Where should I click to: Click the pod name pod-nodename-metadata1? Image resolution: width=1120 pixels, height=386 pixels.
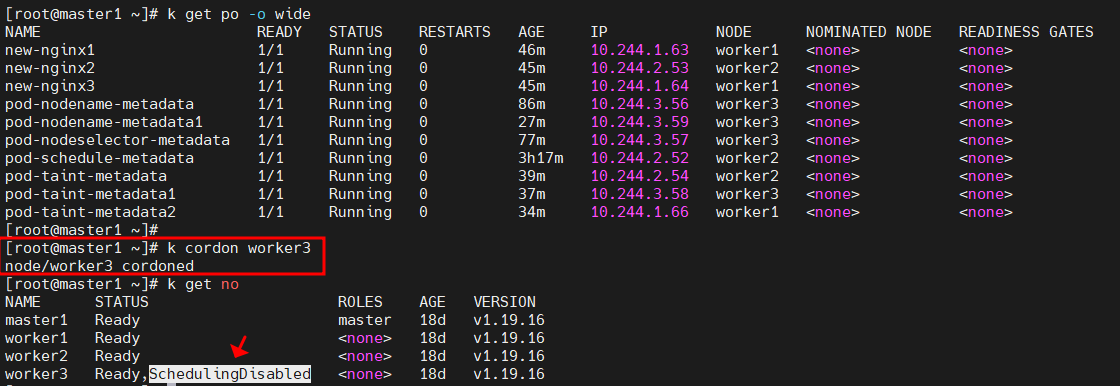[x=104, y=122]
